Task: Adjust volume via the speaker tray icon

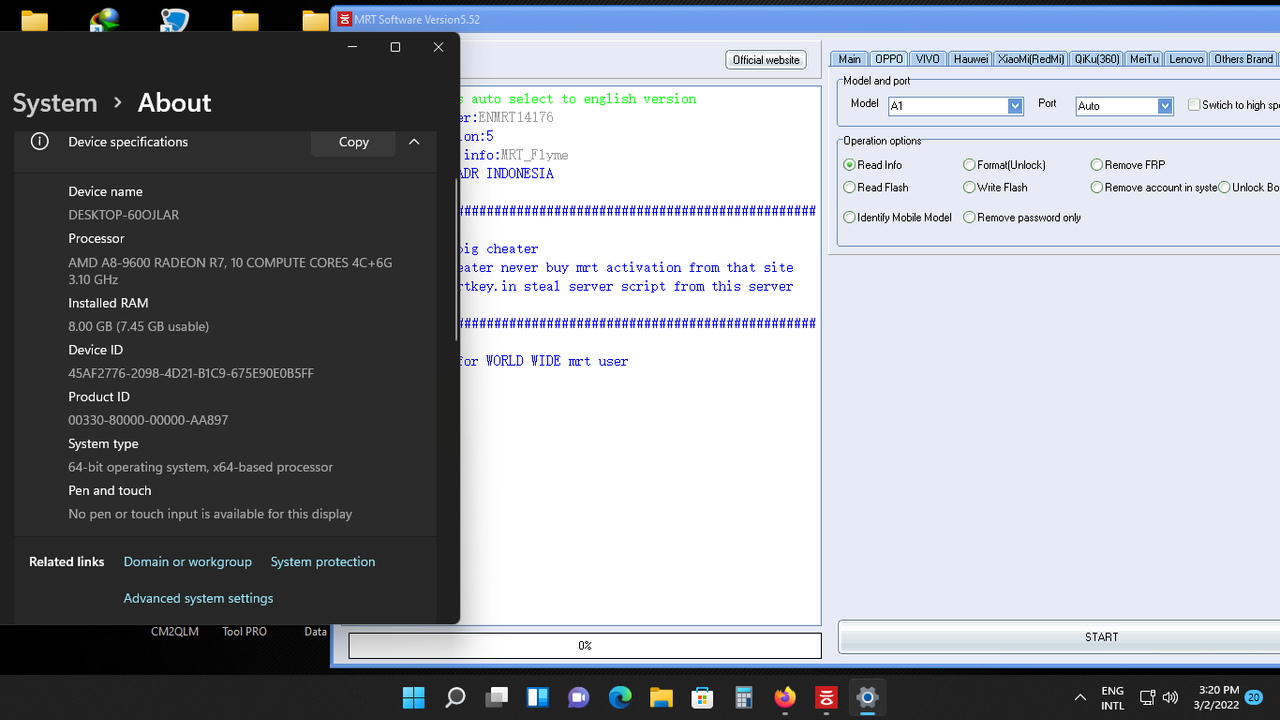Action: (x=1170, y=697)
